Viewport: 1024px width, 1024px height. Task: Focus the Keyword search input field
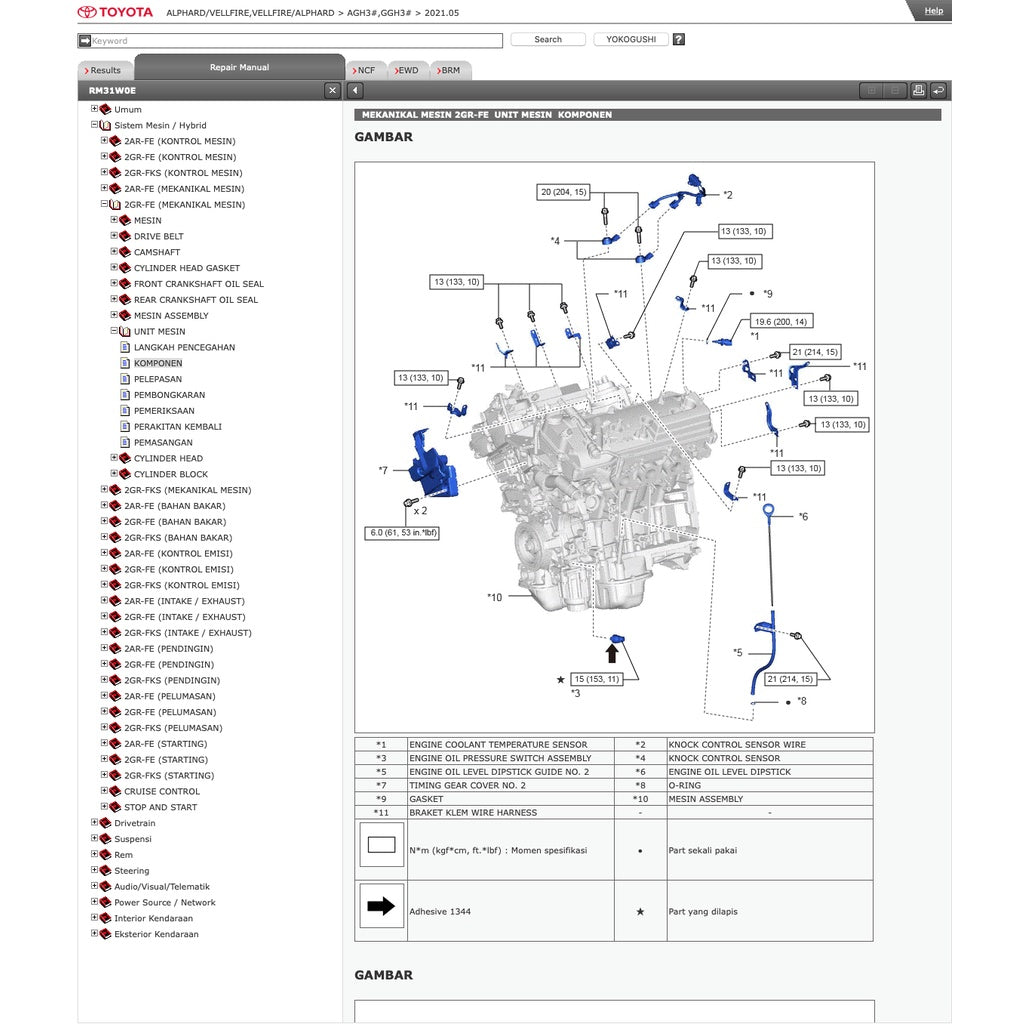tap(296, 41)
